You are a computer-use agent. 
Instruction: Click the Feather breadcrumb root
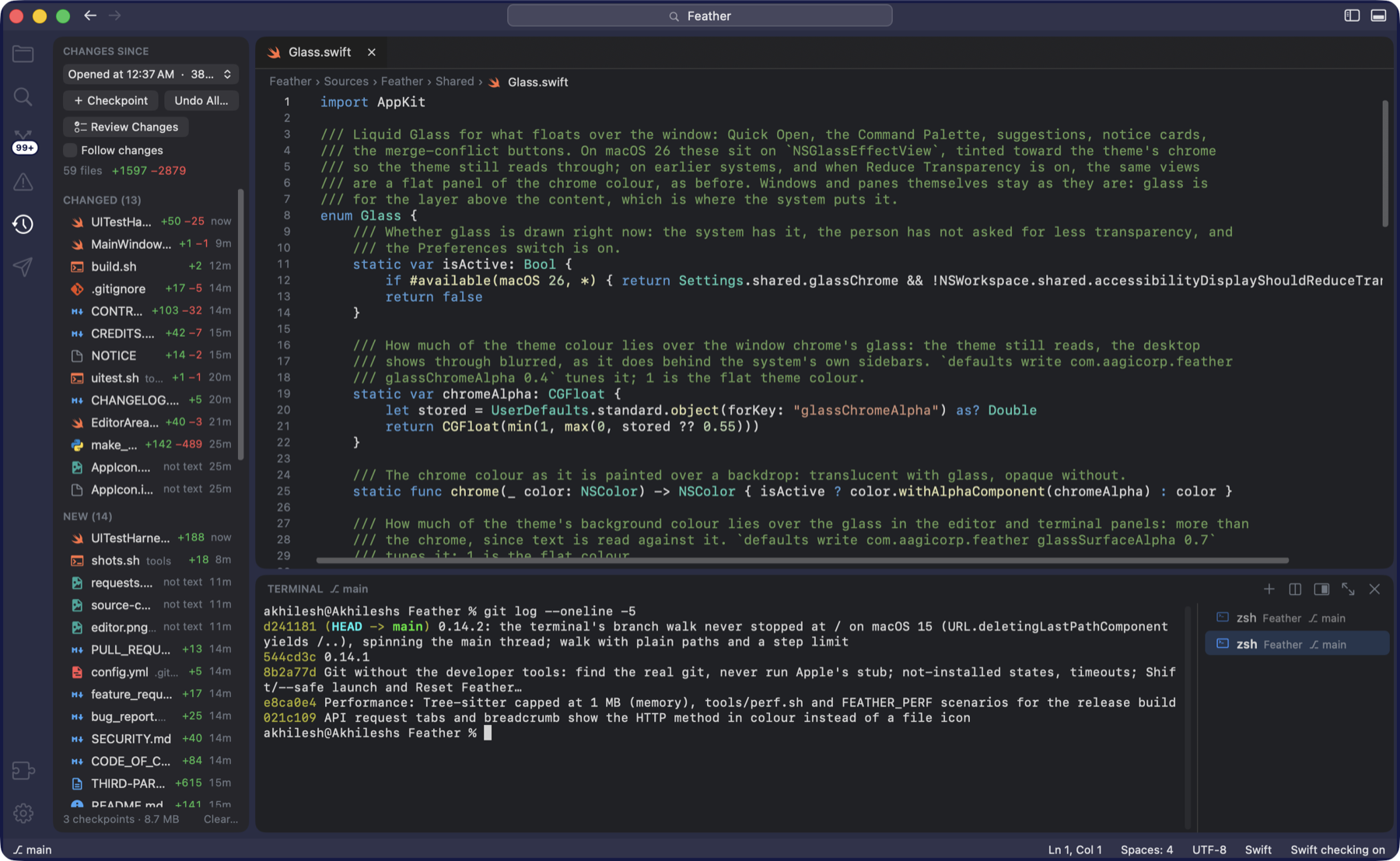point(290,82)
